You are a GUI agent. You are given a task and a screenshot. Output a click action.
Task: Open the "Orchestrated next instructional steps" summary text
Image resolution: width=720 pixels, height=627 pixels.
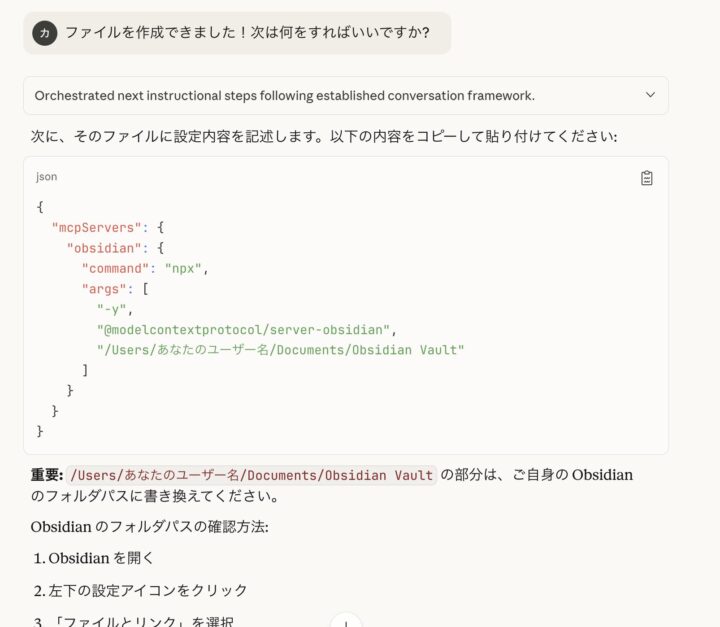click(284, 96)
